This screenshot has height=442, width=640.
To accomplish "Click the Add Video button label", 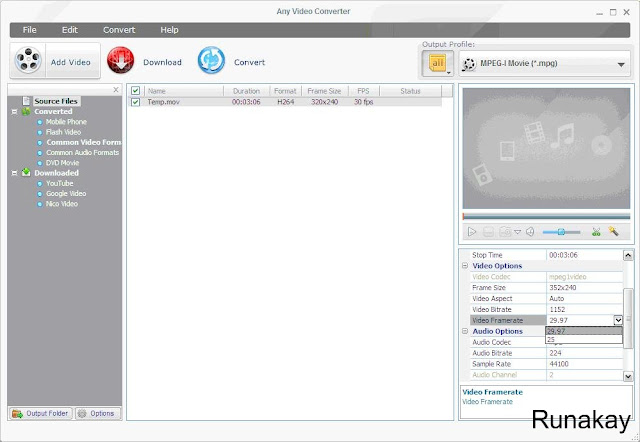I will point(71,62).
